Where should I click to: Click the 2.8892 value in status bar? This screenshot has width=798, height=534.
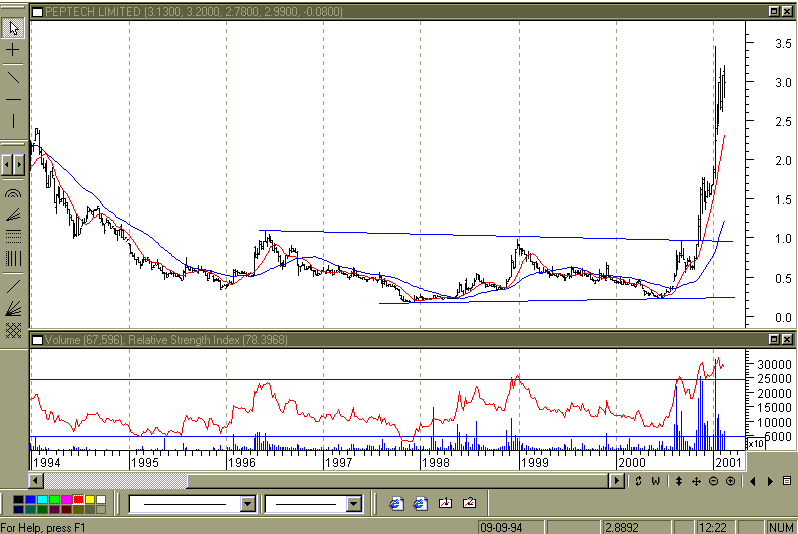pyautogui.click(x=621, y=527)
